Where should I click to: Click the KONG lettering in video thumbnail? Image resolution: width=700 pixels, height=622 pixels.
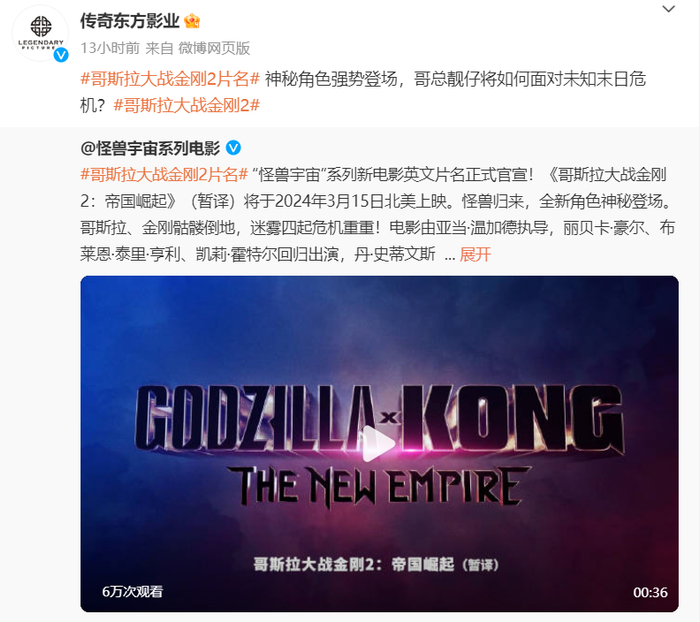point(512,419)
